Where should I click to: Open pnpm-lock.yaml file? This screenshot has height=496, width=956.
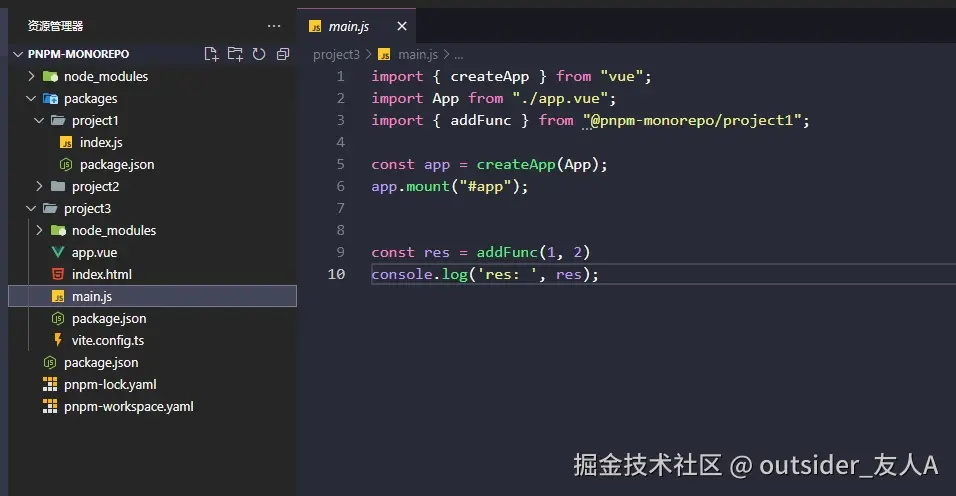[110, 384]
